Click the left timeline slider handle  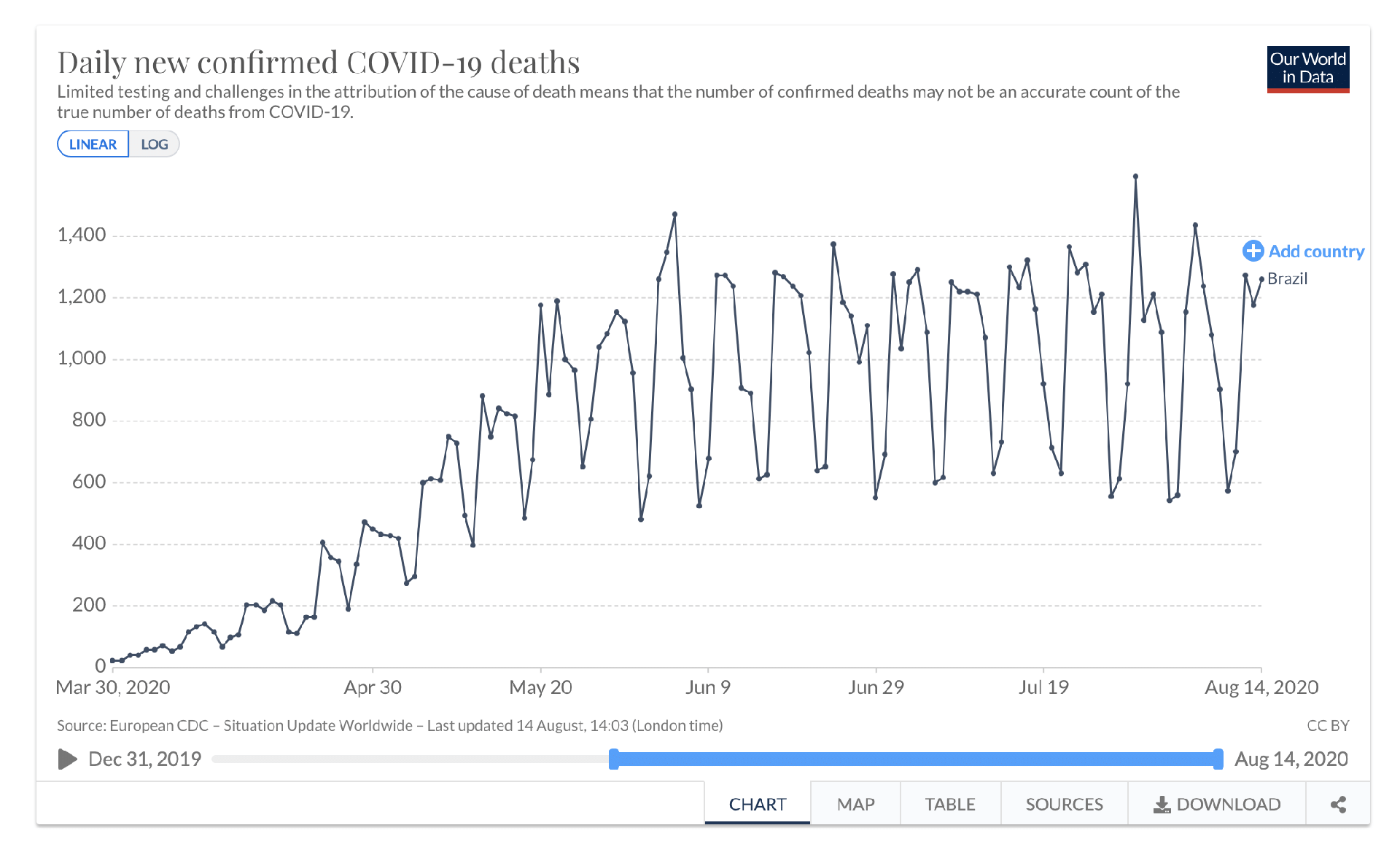tap(614, 759)
